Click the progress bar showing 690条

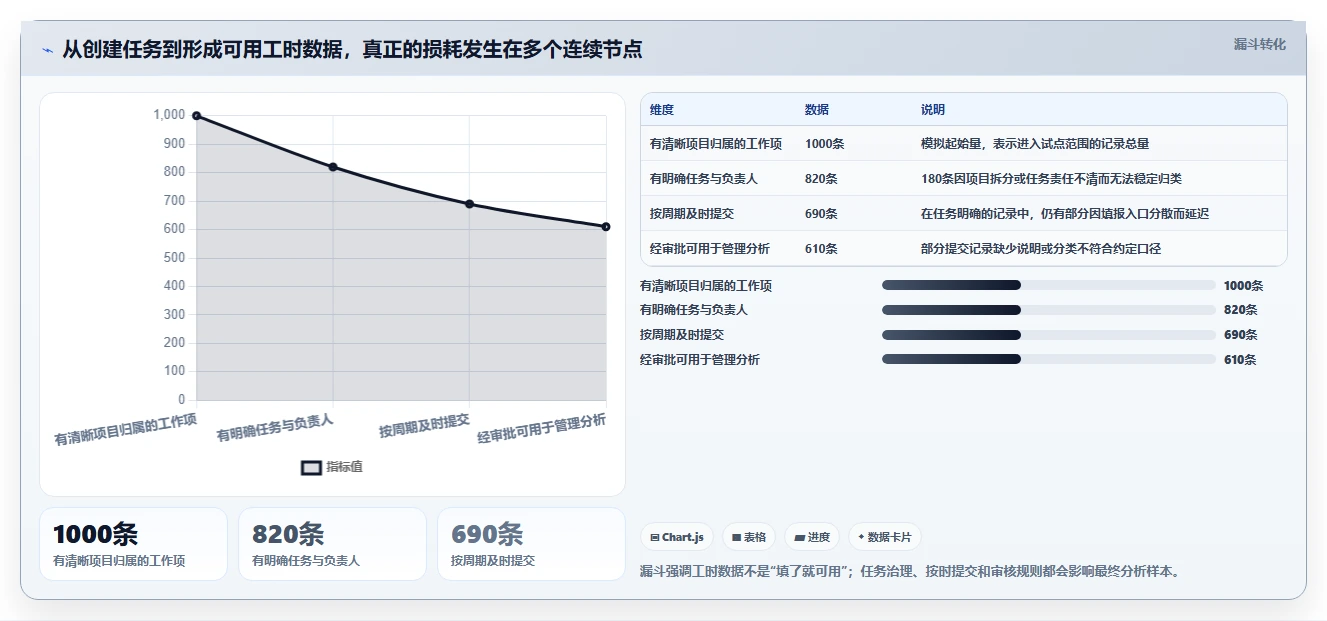1048,335
